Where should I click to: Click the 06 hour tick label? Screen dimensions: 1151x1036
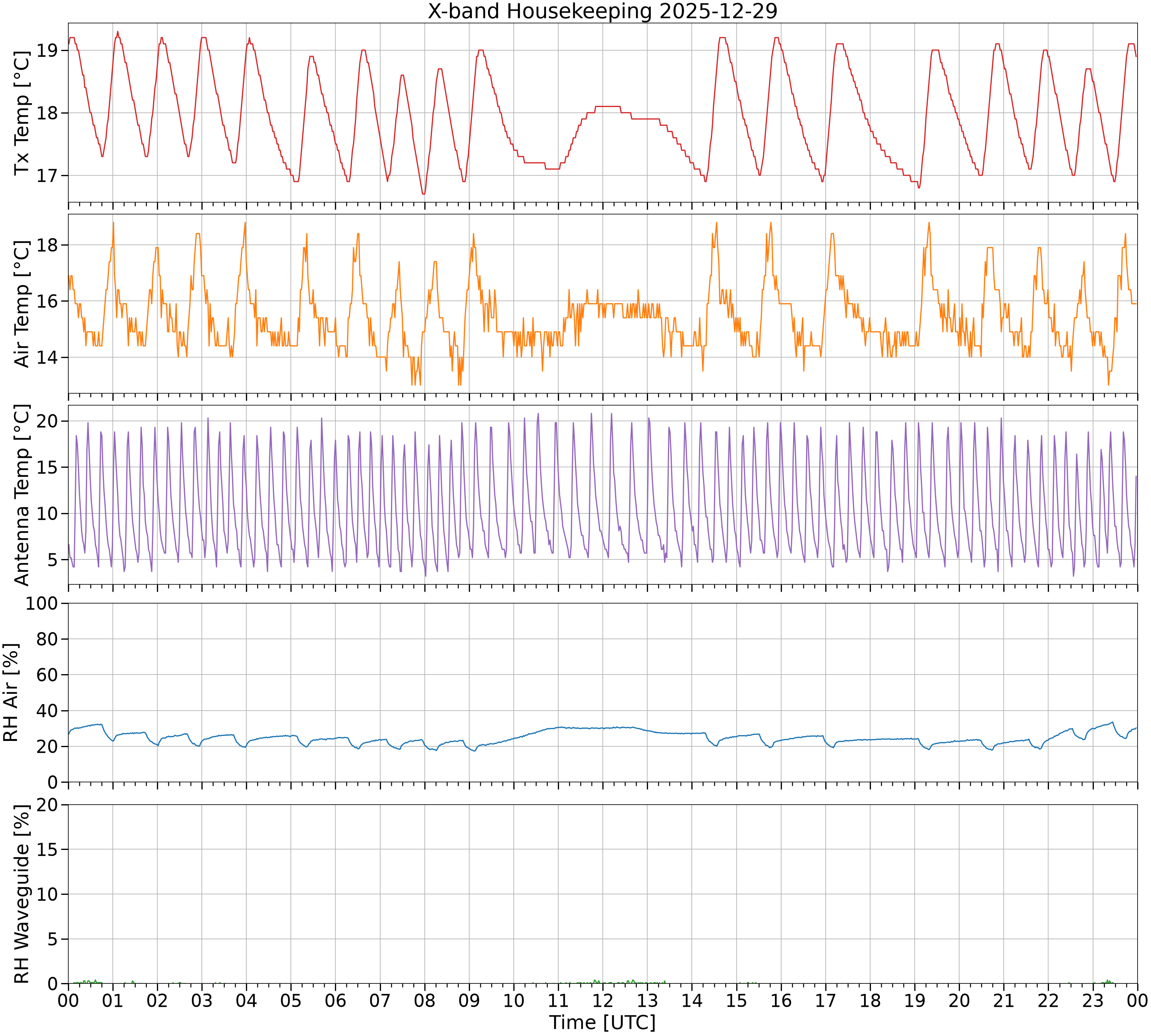tap(335, 1000)
